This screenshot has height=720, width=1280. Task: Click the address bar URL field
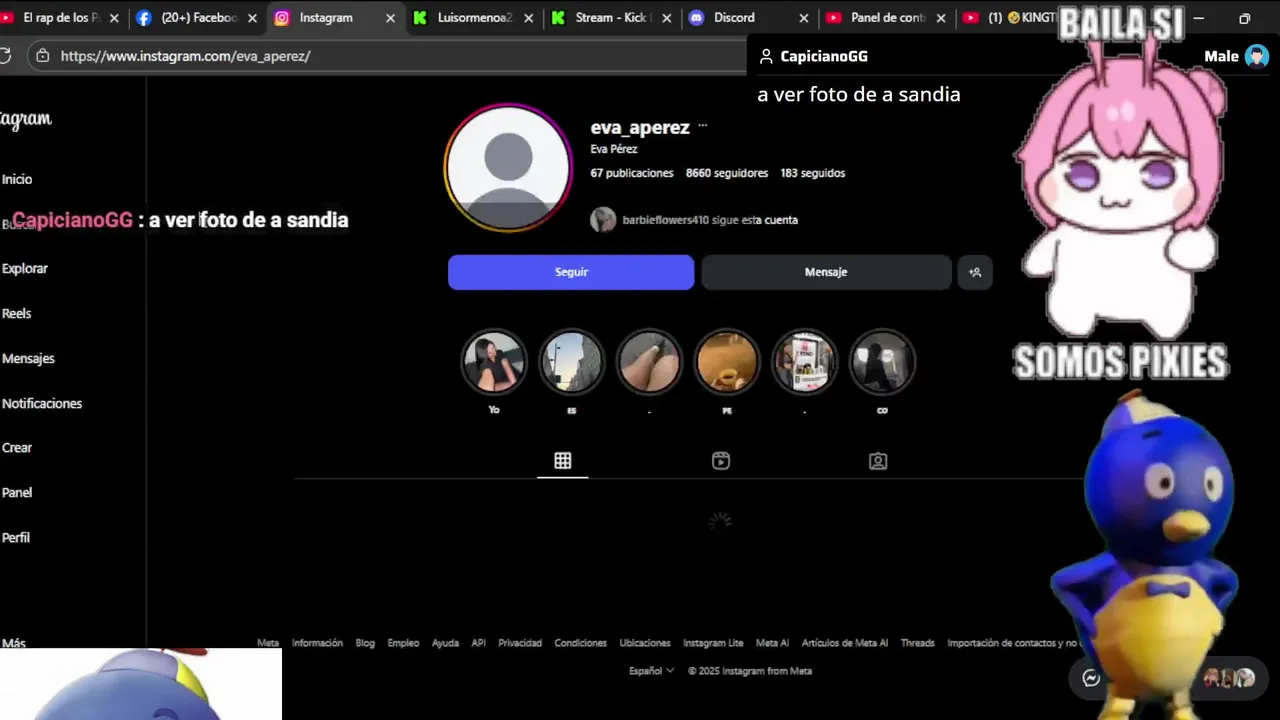click(386, 56)
